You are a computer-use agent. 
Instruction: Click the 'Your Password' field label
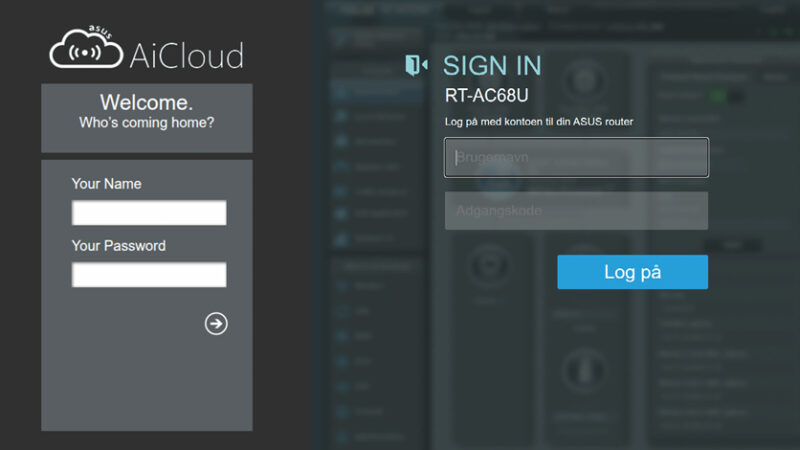[118, 246]
